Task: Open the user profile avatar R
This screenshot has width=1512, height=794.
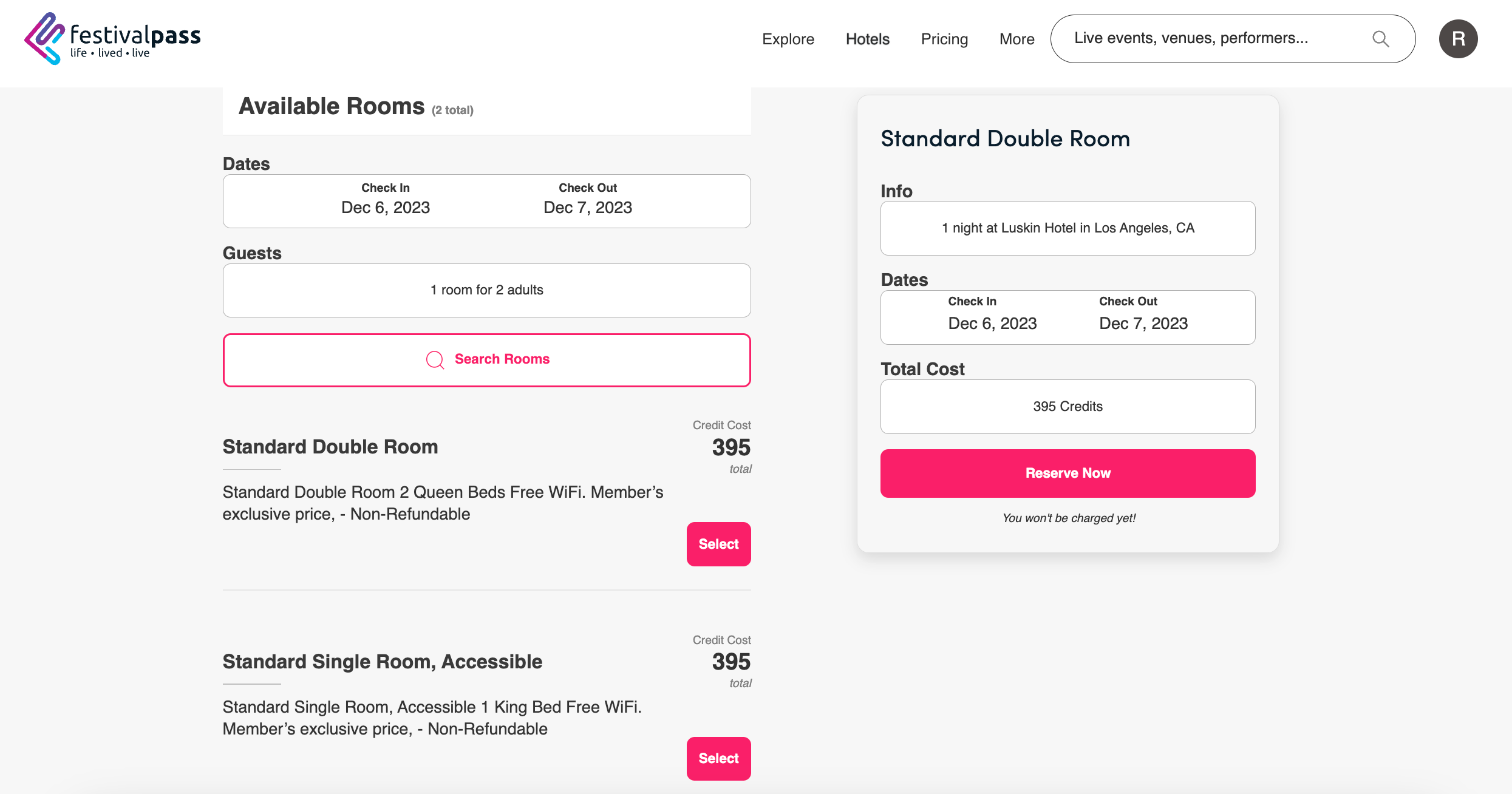Action: [x=1458, y=39]
